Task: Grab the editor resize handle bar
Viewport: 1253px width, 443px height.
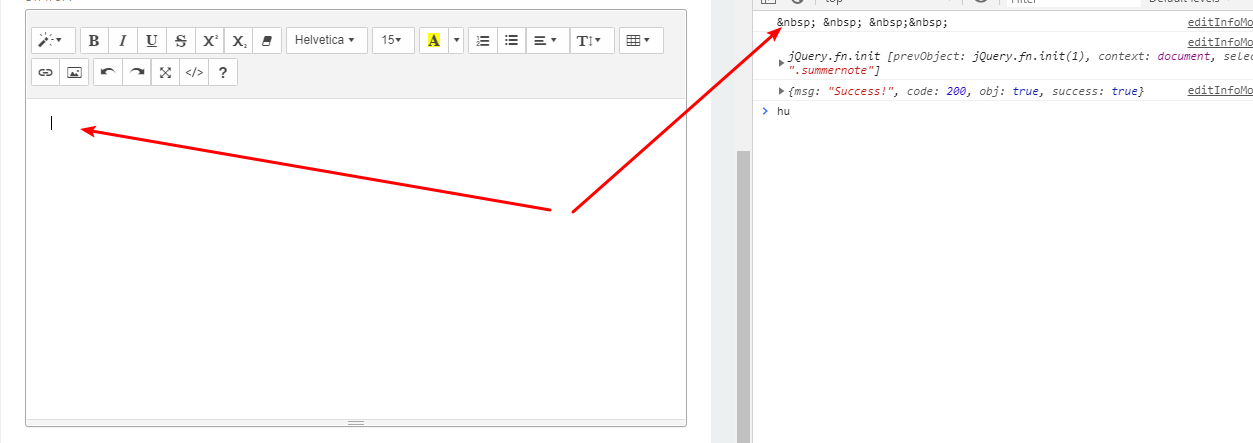Action: coord(356,422)
